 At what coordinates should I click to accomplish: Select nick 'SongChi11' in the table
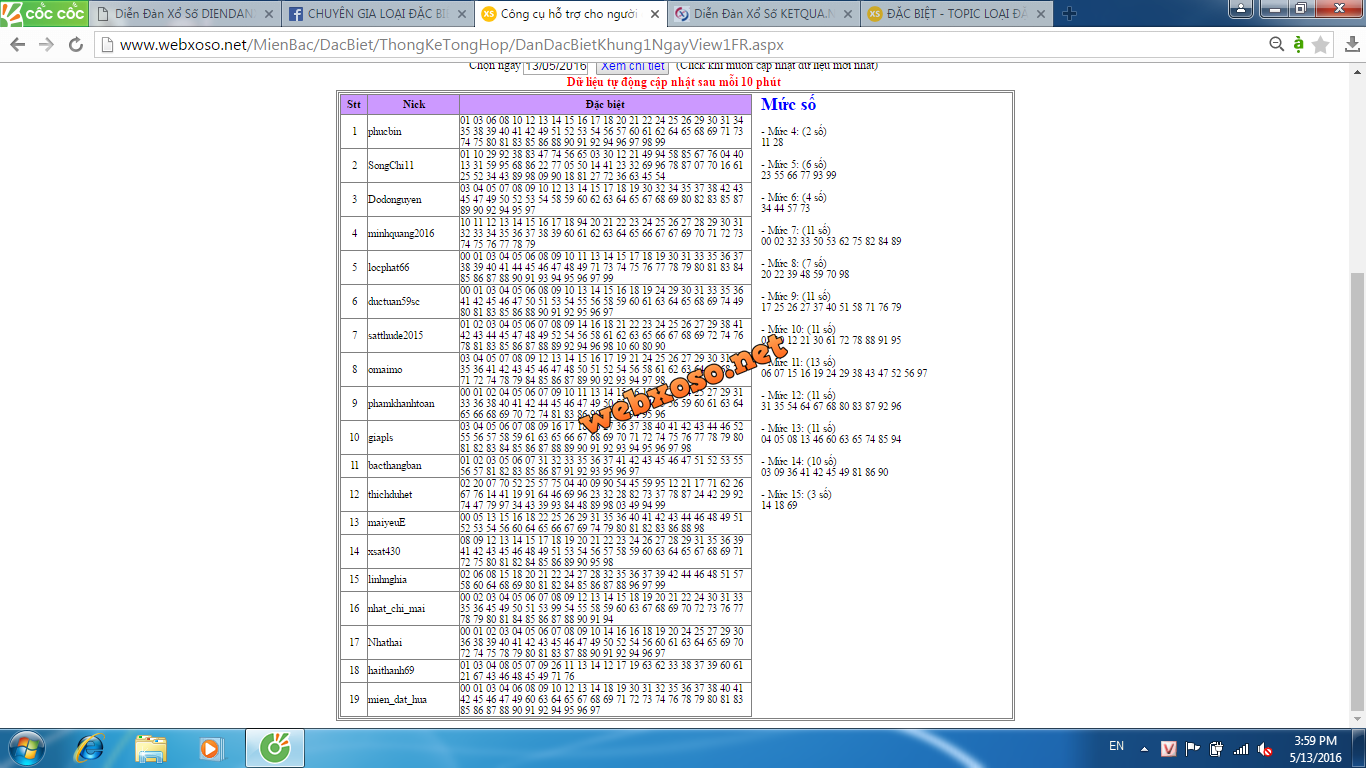click(391, 165)
